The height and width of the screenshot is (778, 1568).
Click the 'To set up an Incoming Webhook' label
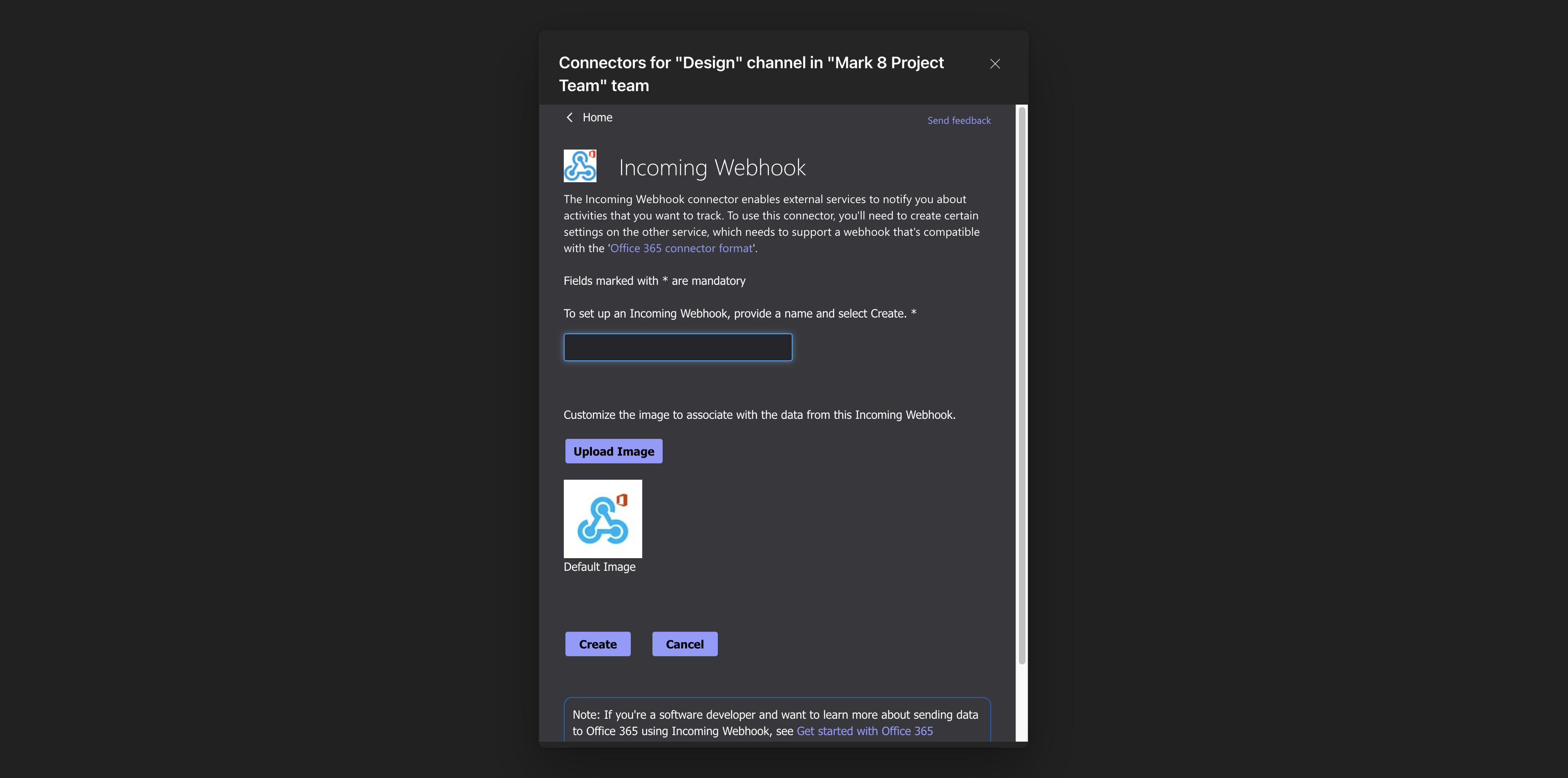[739, 313]
